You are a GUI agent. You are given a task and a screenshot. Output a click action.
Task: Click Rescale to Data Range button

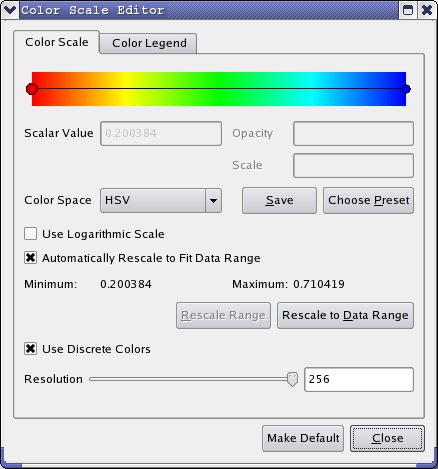tap(345, 315)
